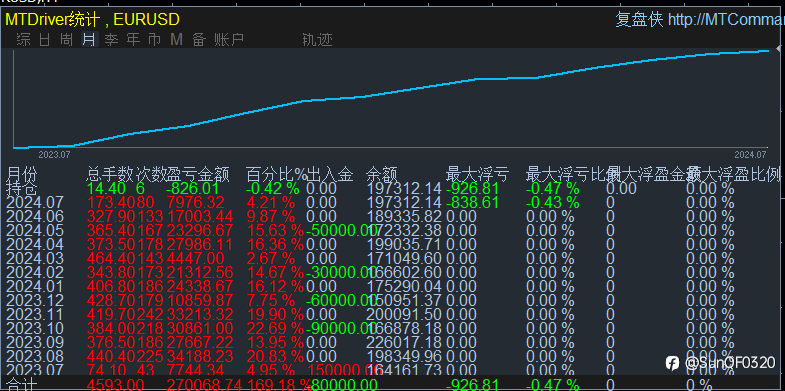The image size is (785, 391).
Task: Click the 复盘侠 label
Action: (639, 20)
